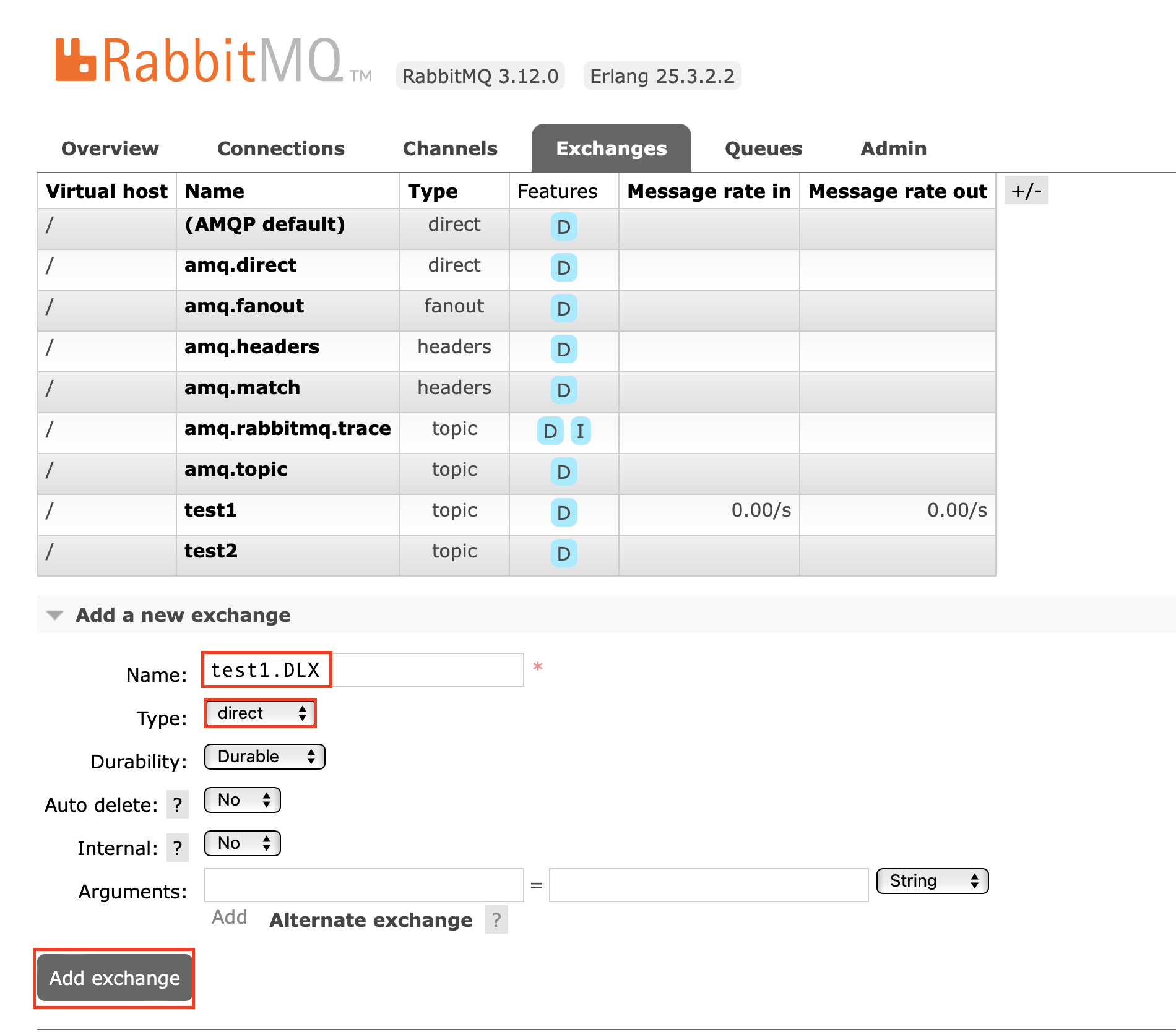Click the D feature badge for test1

coord(564,513)
